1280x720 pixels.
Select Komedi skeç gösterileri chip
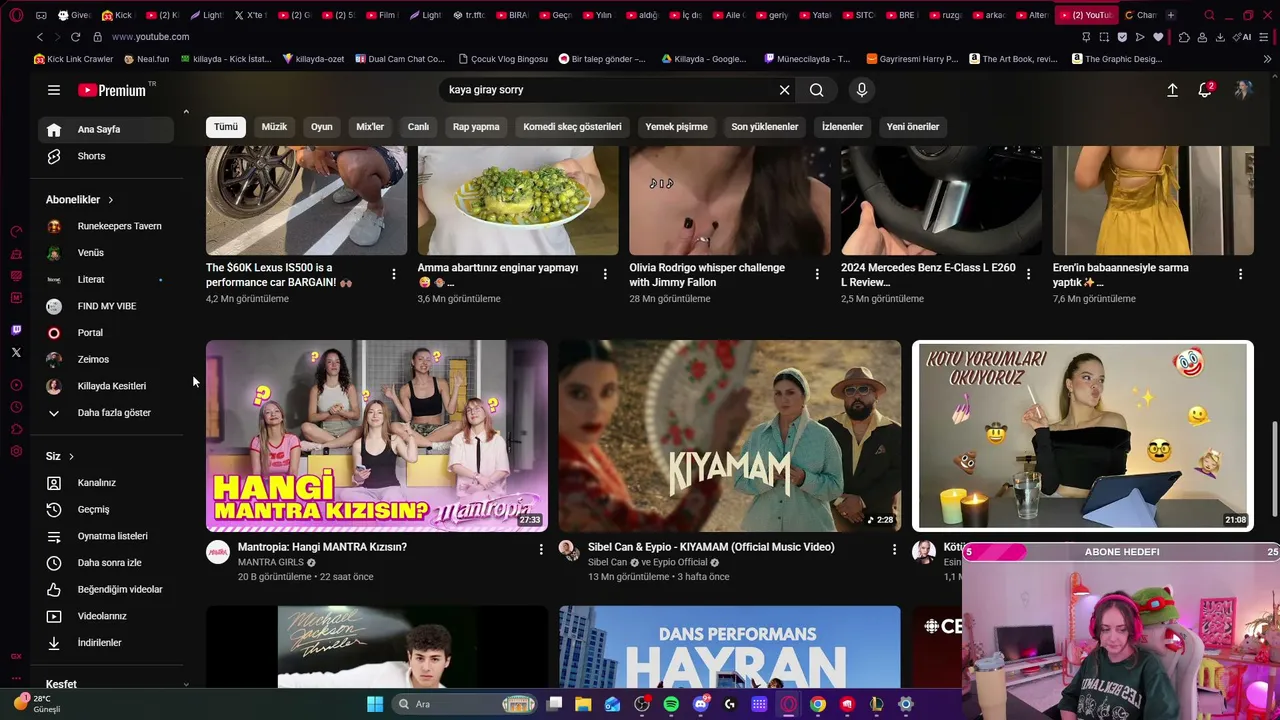tap(572, 127)
